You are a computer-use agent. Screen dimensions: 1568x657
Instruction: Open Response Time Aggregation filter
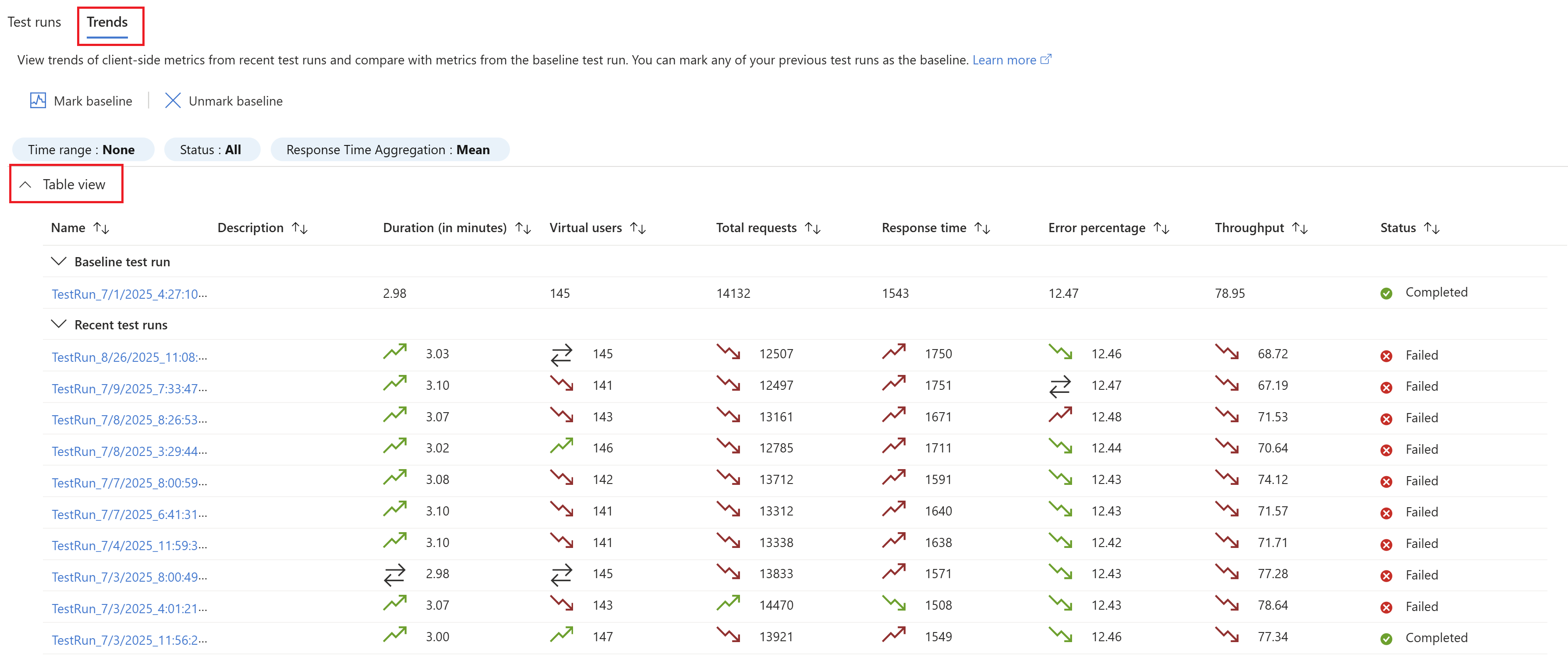389,150
